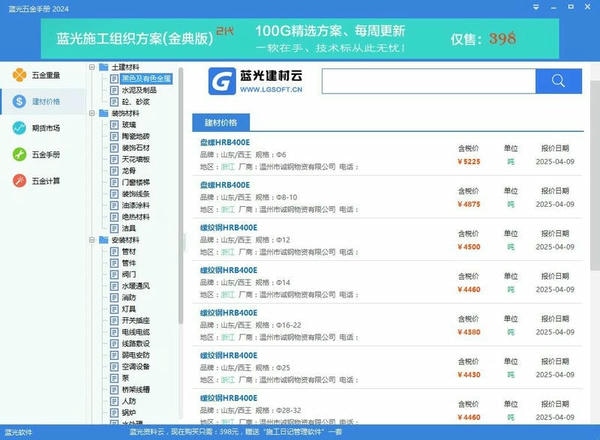Image resolution: width=600 pixels, height=440 pixels.
Task: Click the document icon beside 洁具
Action: (x=114, y=228)
